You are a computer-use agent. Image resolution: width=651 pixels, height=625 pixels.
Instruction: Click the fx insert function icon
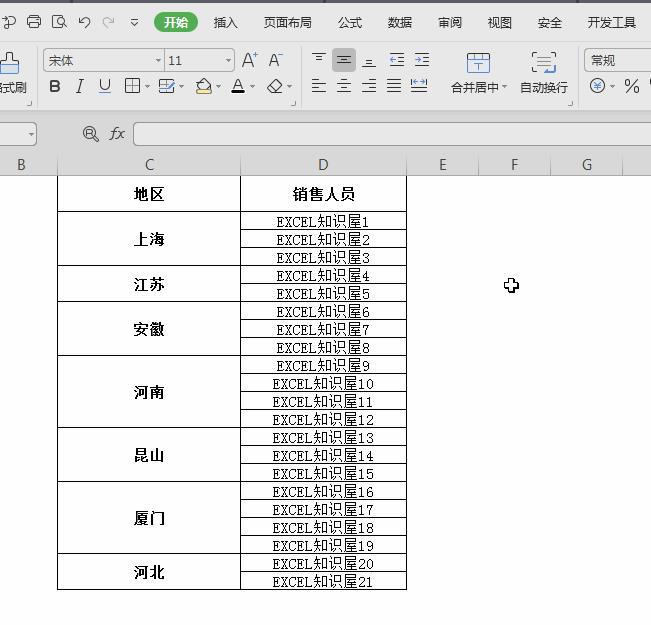tap(117, 134)
